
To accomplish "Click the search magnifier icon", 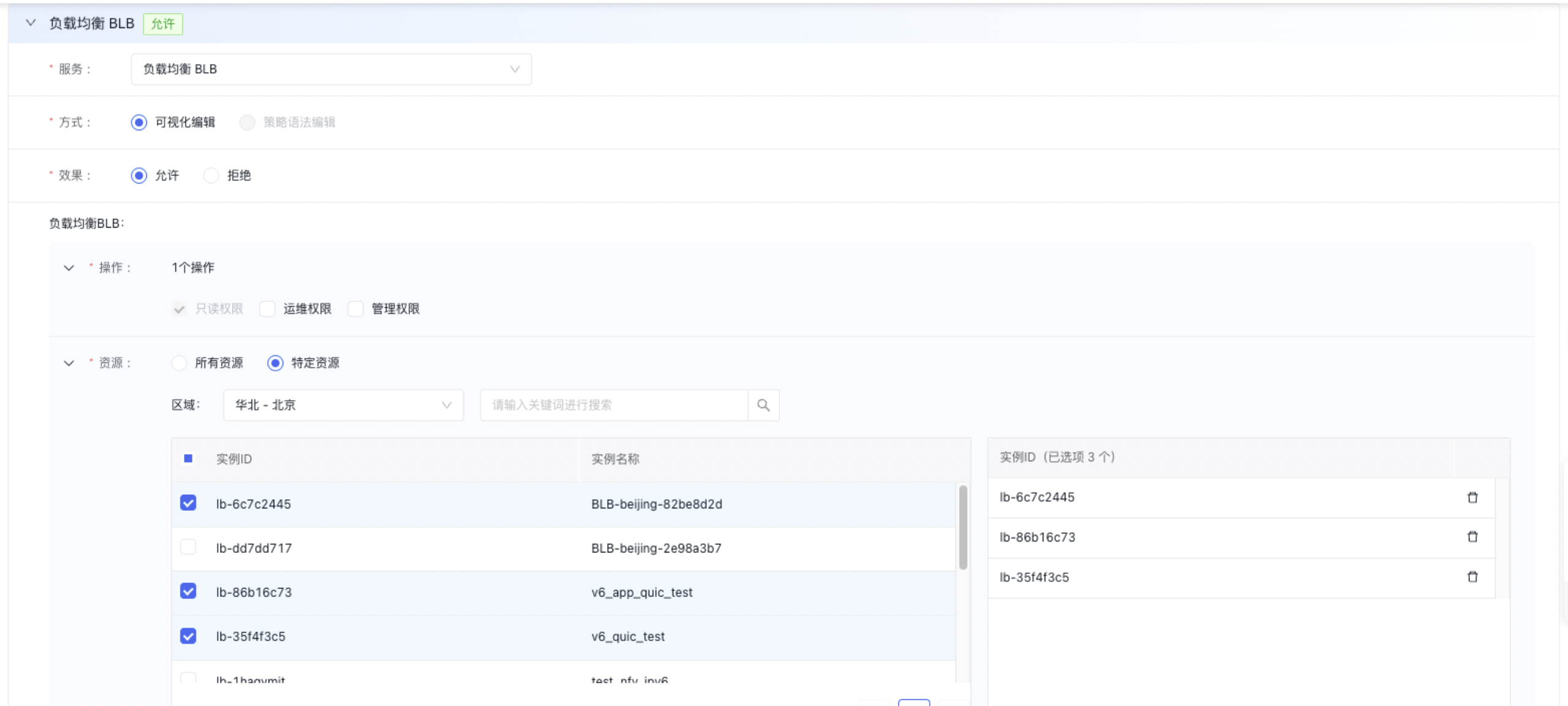I will [x=763, y=405].
